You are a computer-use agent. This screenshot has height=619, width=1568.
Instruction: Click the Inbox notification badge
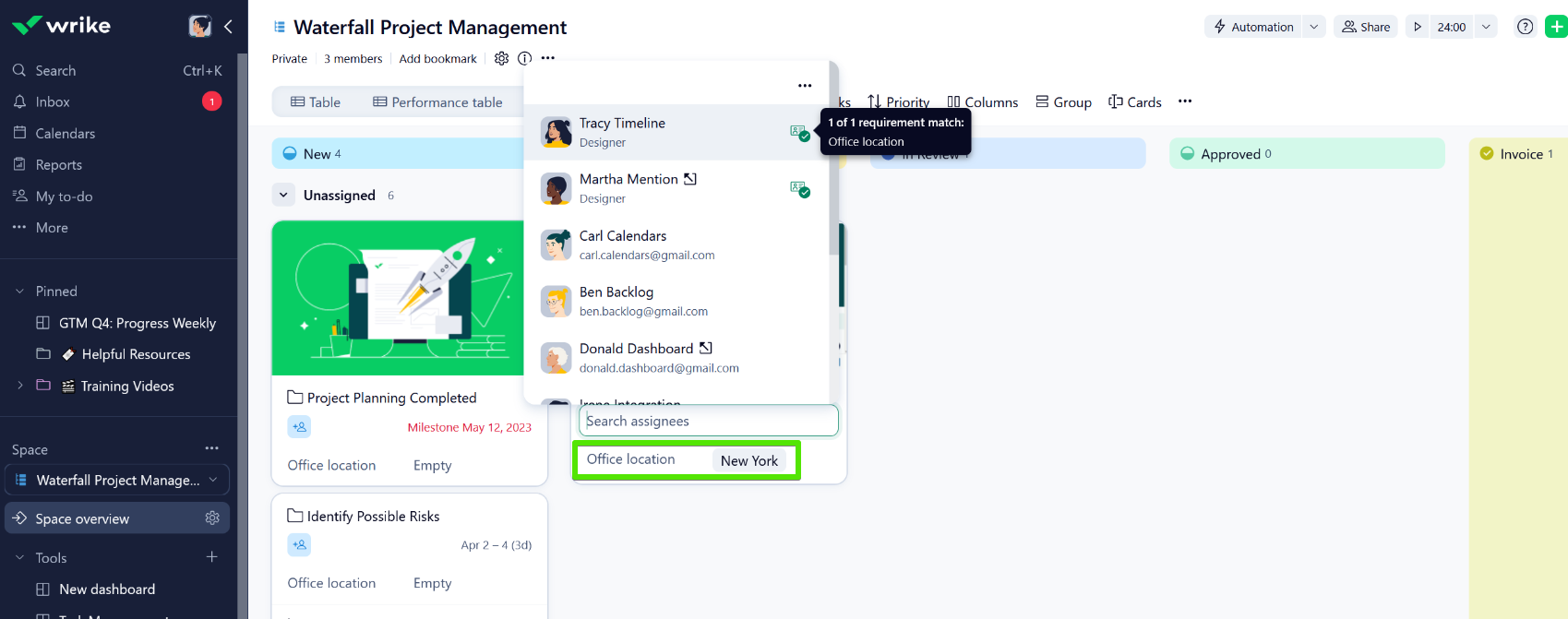(212, 101)
